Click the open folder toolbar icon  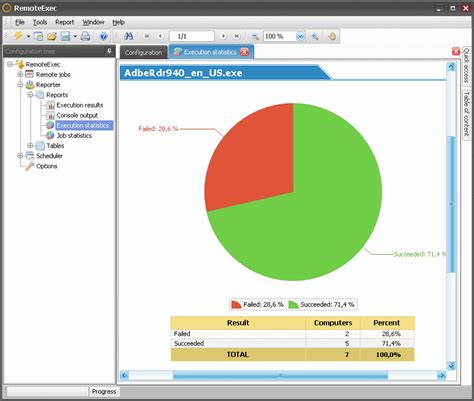(52, 36)
